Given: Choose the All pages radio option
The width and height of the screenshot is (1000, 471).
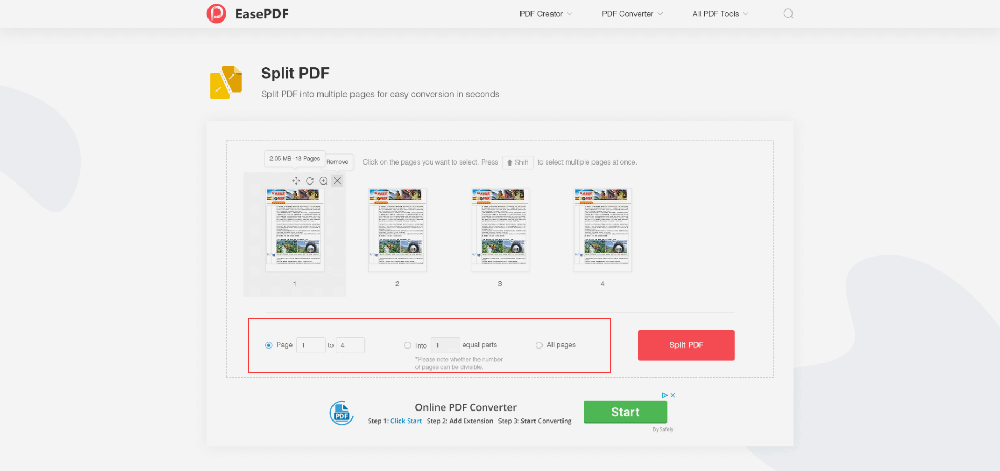Looking at the screenshot, I should pyautogui.click(x=539, y=345).
